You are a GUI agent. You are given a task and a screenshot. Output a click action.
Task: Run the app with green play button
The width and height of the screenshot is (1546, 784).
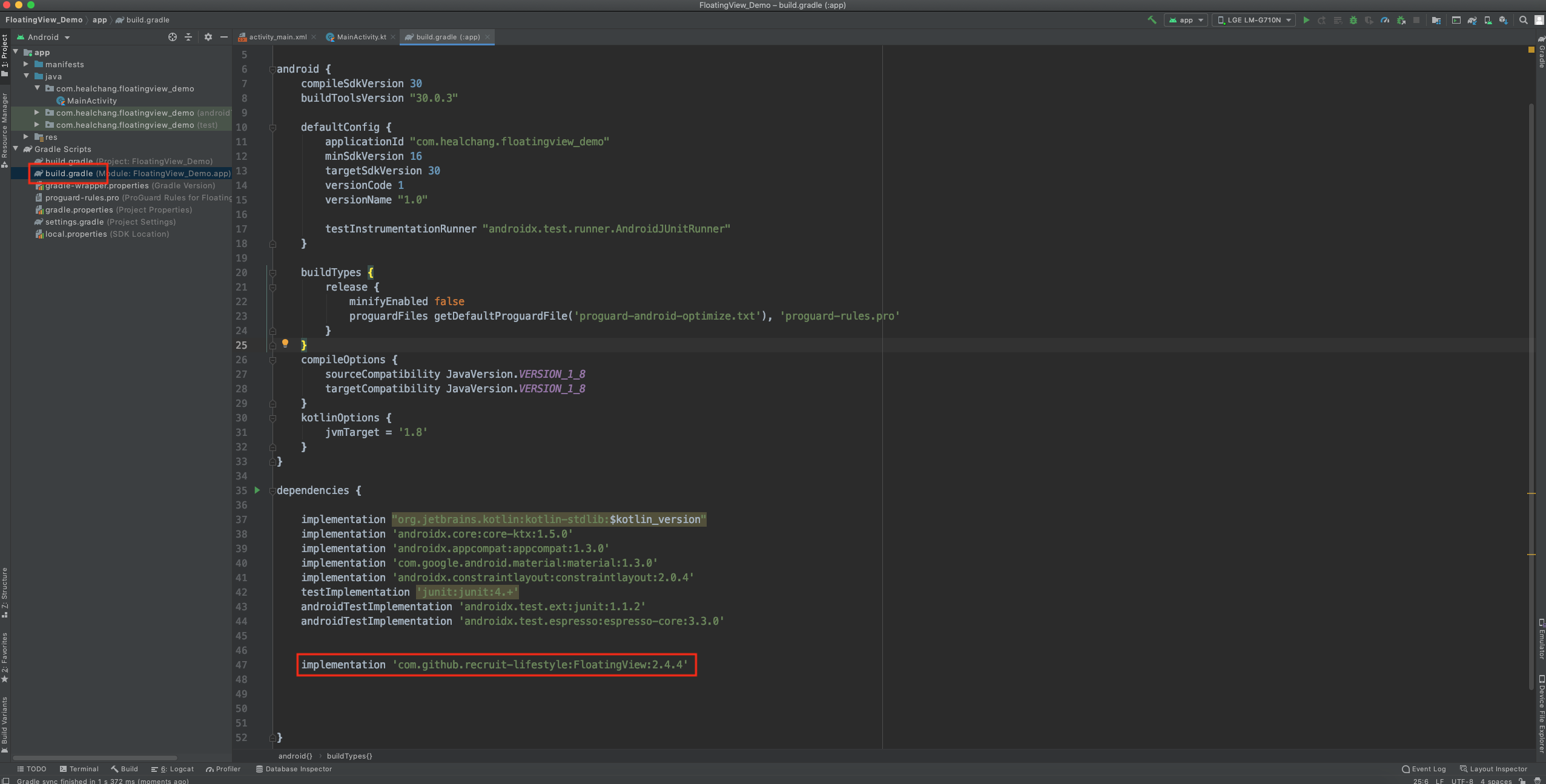point(1306,20)
